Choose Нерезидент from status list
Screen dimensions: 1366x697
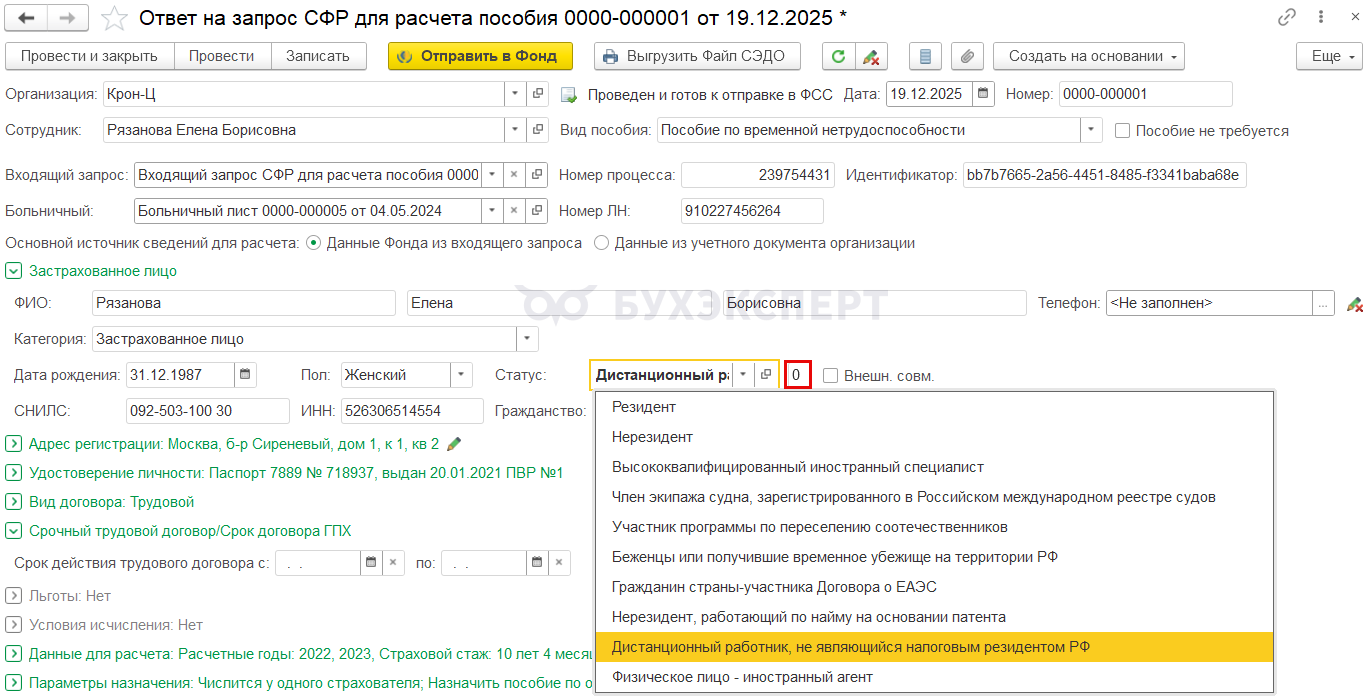coord(934,437)
